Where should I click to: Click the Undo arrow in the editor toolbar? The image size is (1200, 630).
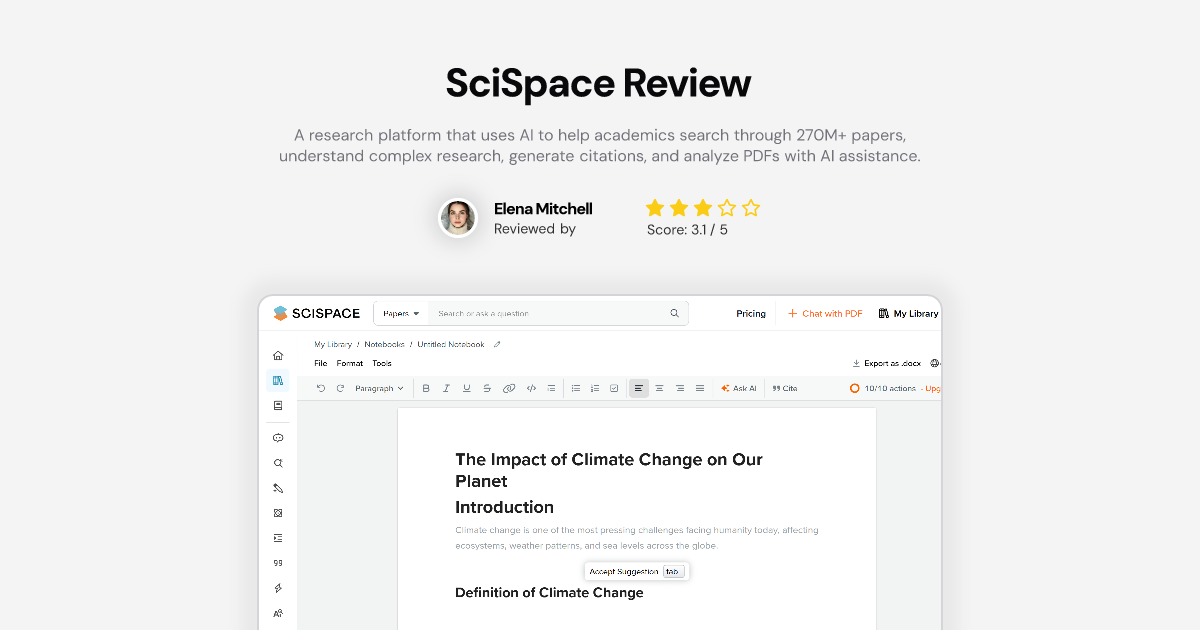321,388
